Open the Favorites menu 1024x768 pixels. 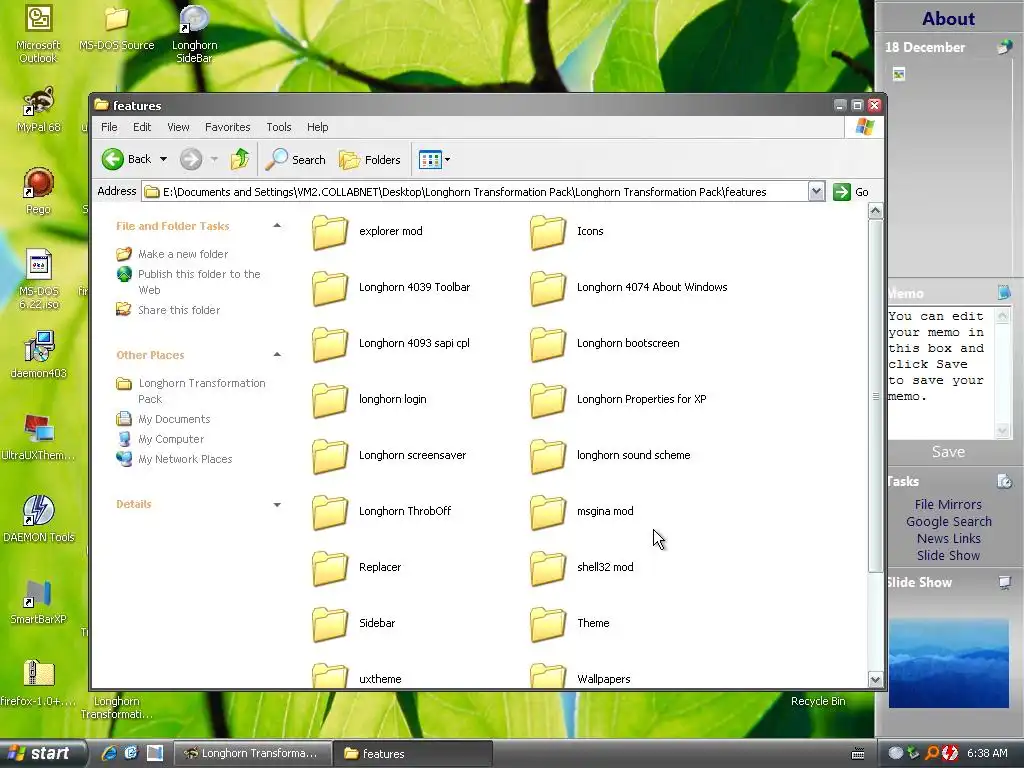tap(227, 127)
